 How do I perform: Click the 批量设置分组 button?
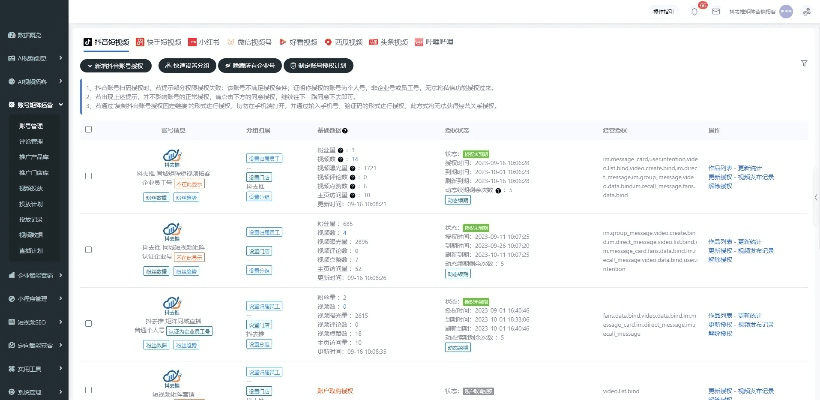coord(185,64)
